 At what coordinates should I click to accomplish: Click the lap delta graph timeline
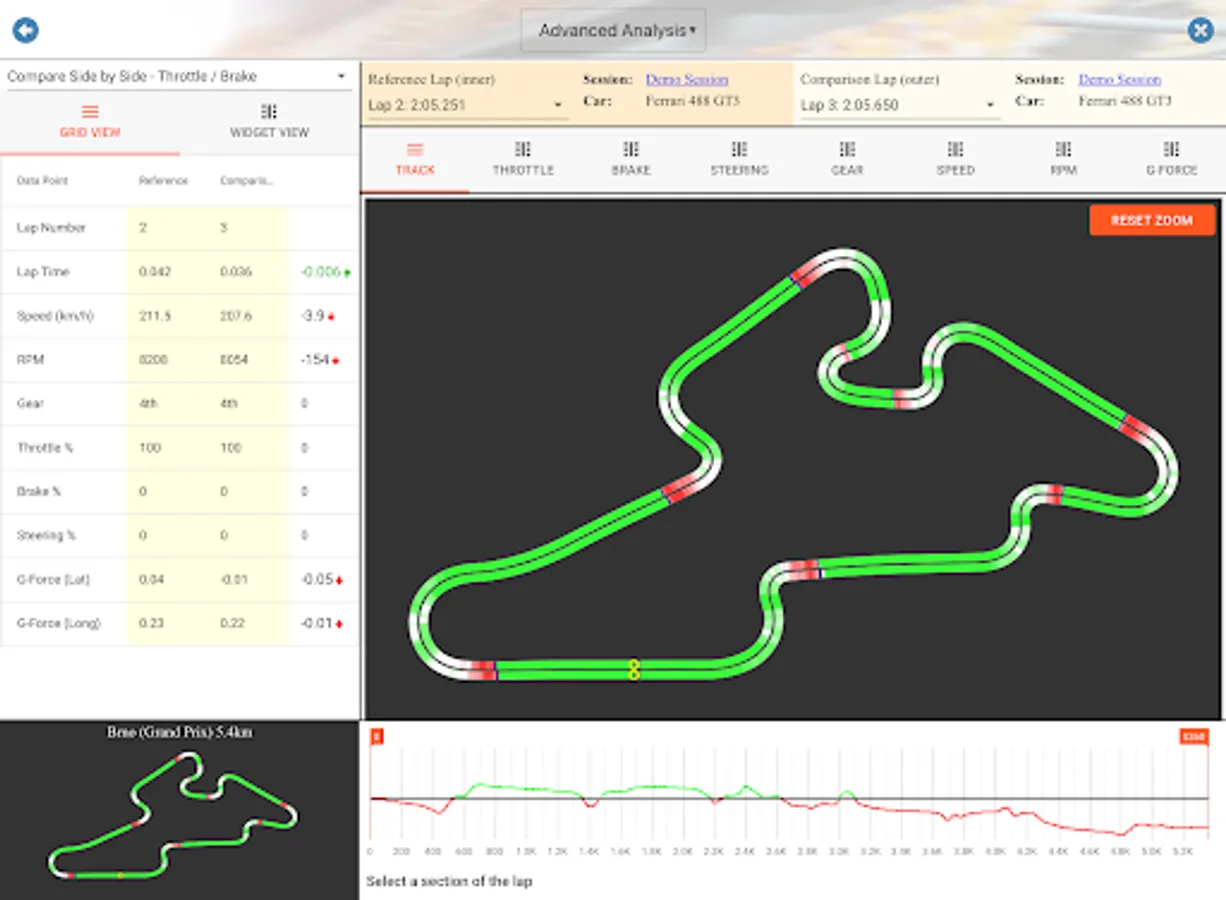[788, 796]
